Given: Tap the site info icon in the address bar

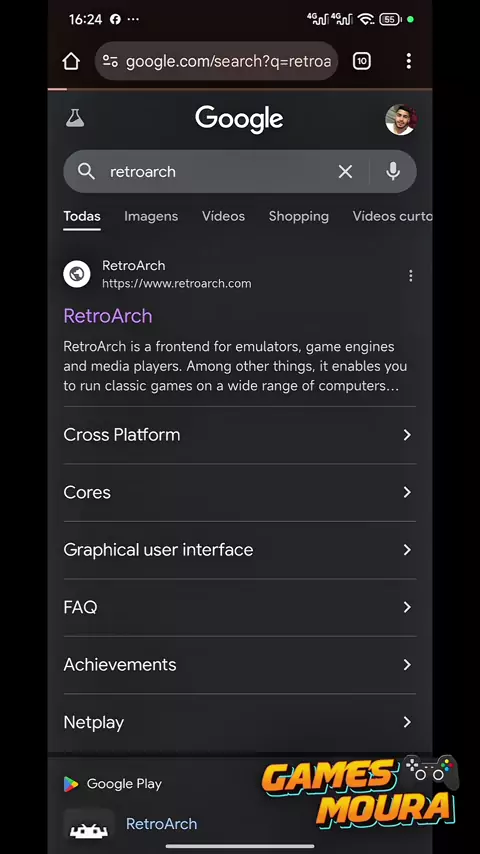Looking at the screenshot, I should 111,61.
